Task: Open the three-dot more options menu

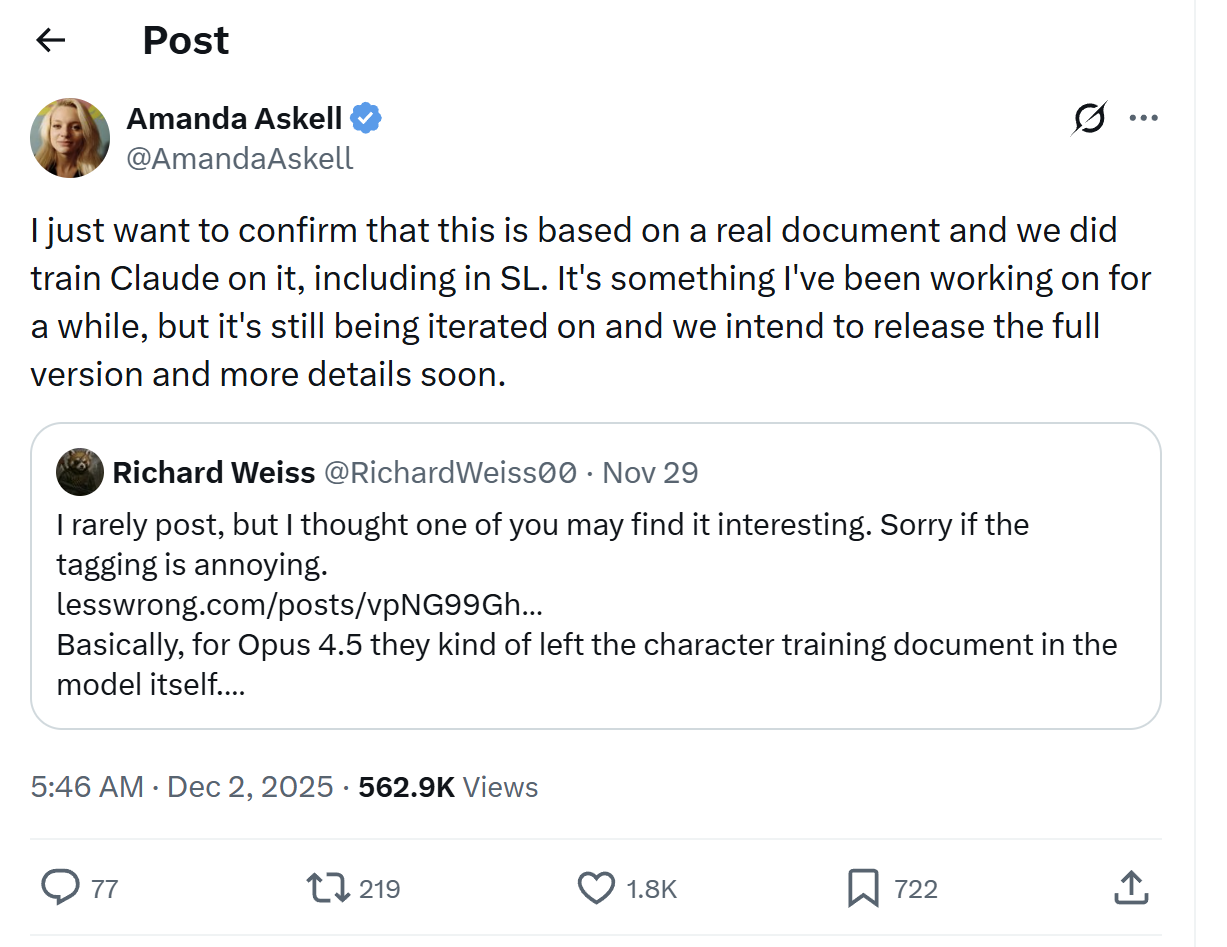Action: point(1143,119)
